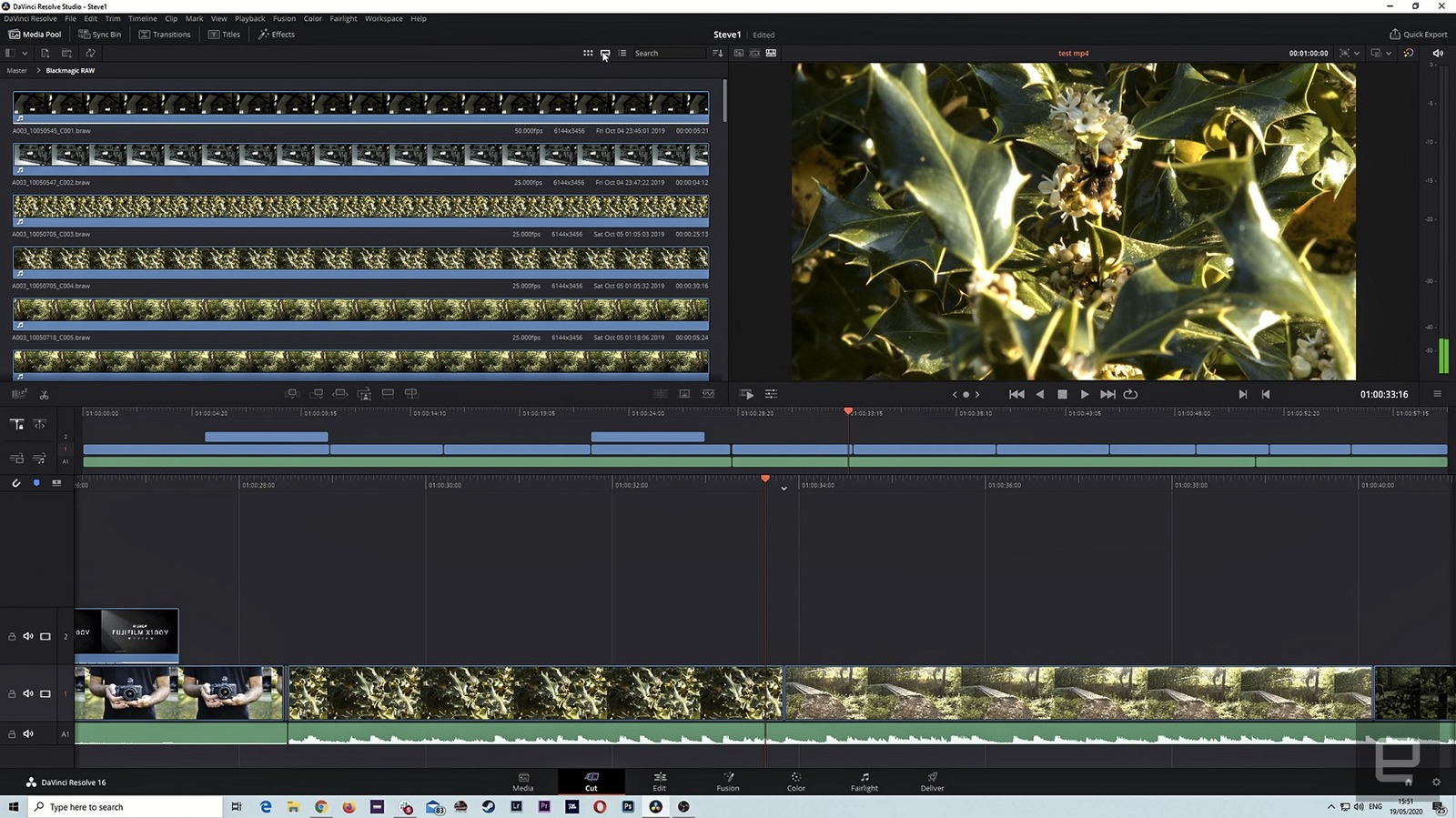Disable video track 1 visibility
This screenshot has height=818, width=1456.
[x=45, y=693]
